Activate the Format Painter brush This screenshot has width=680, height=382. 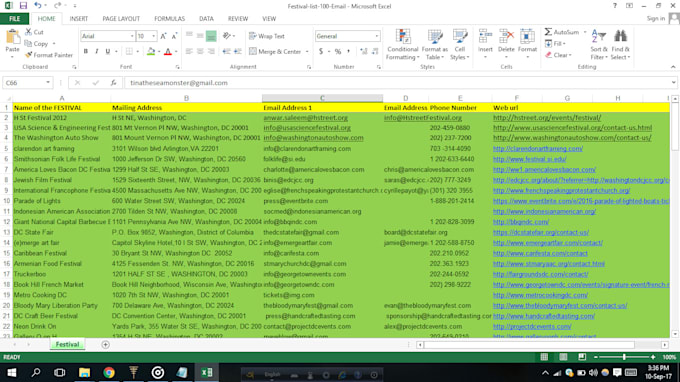tap(49, 55)
